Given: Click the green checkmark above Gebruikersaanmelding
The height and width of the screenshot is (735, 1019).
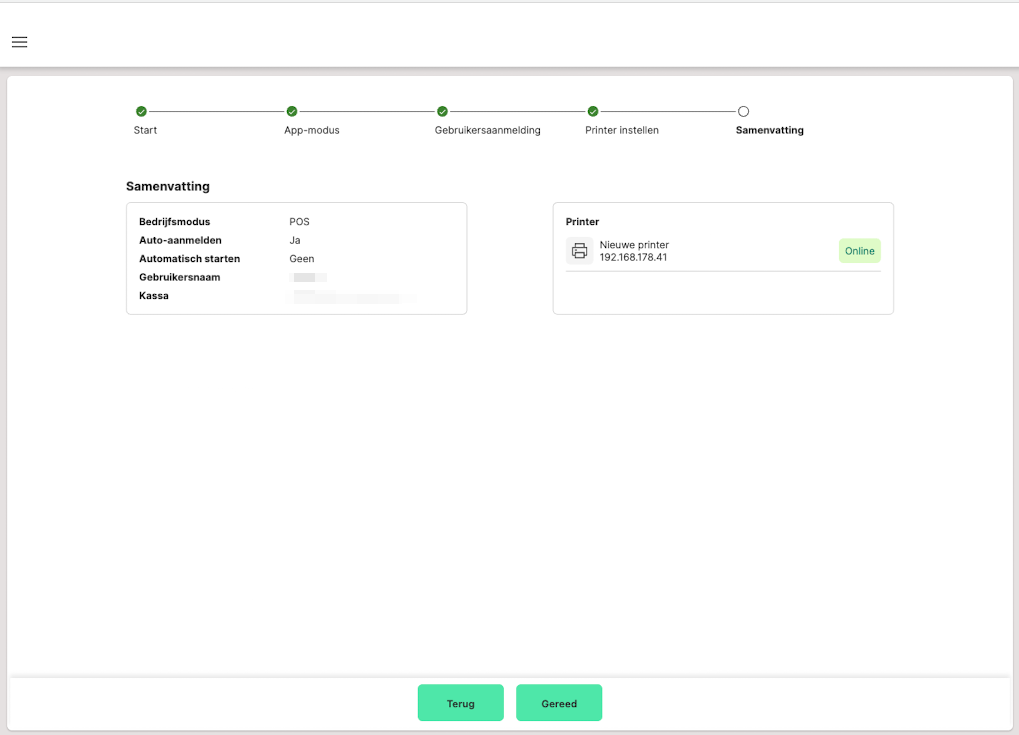Looking at the screenshot, I should point(442,112).
